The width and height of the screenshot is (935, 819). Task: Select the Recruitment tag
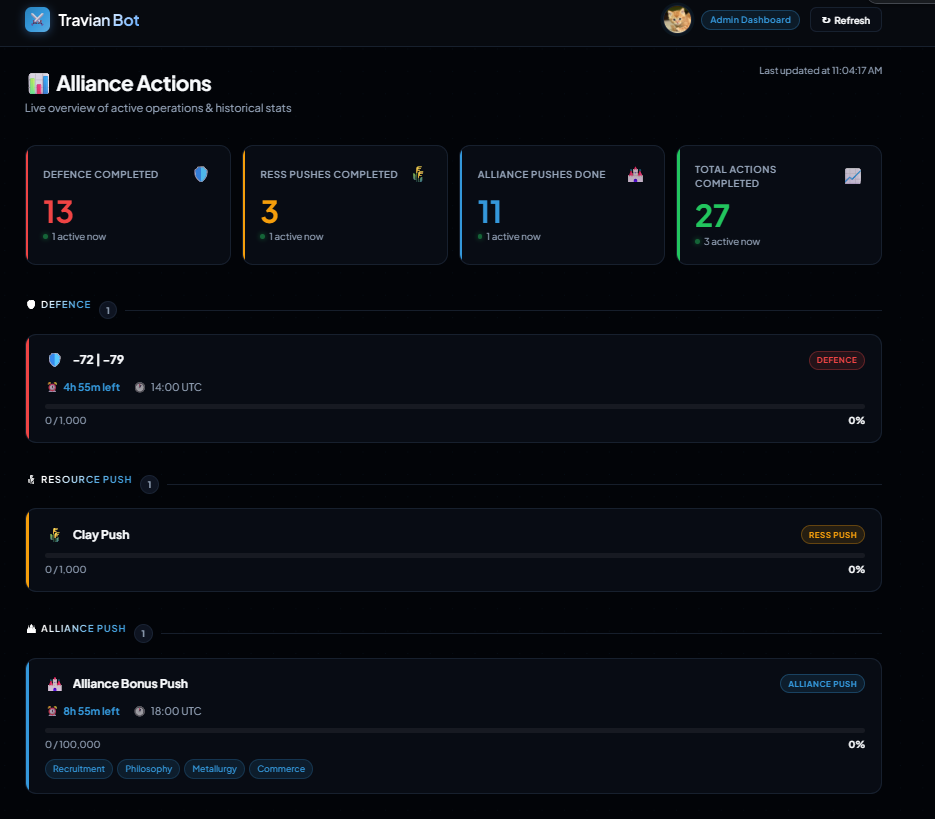(79, 769)
